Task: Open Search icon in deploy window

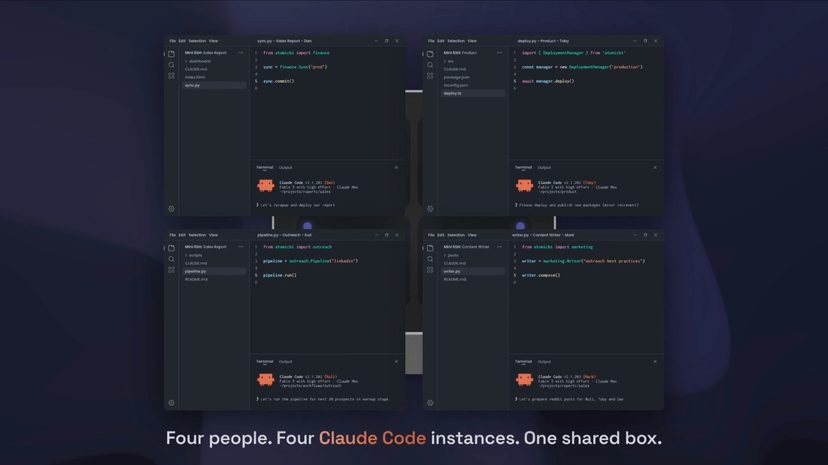Action: click(430, 65)
